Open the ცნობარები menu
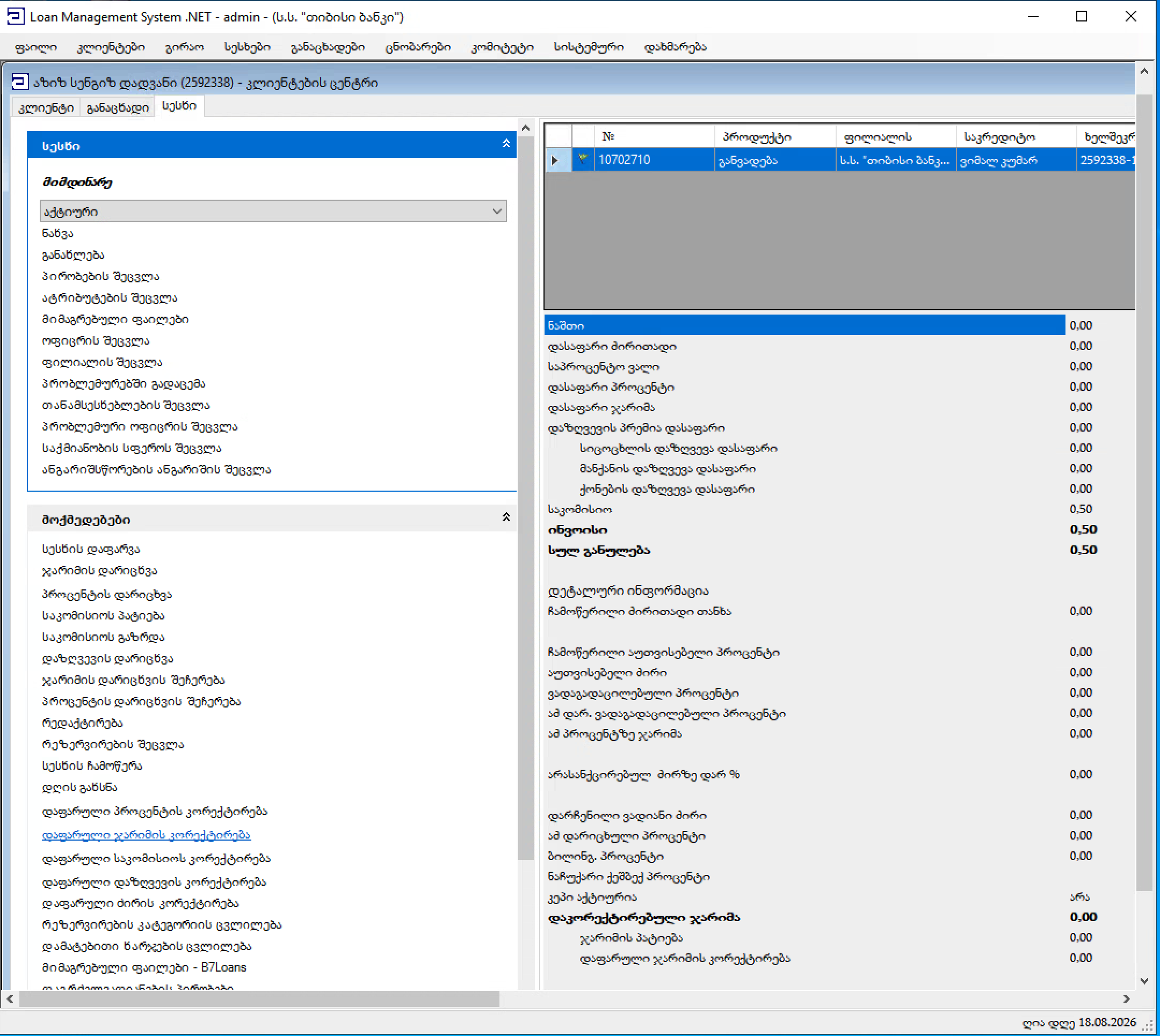 (x=418, y=47)
